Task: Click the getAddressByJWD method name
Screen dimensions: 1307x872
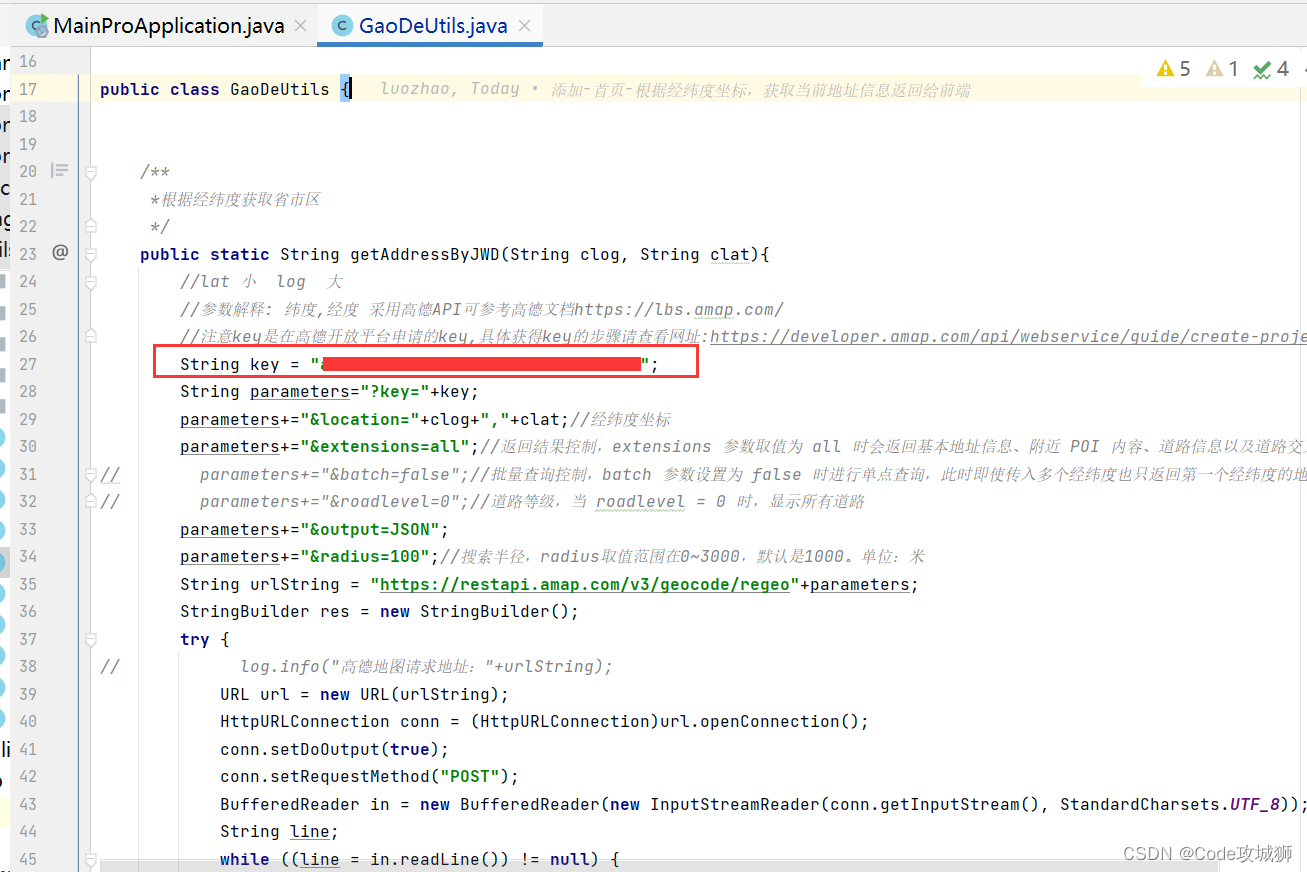Action: pyautogui.click(x=425, y=254)
